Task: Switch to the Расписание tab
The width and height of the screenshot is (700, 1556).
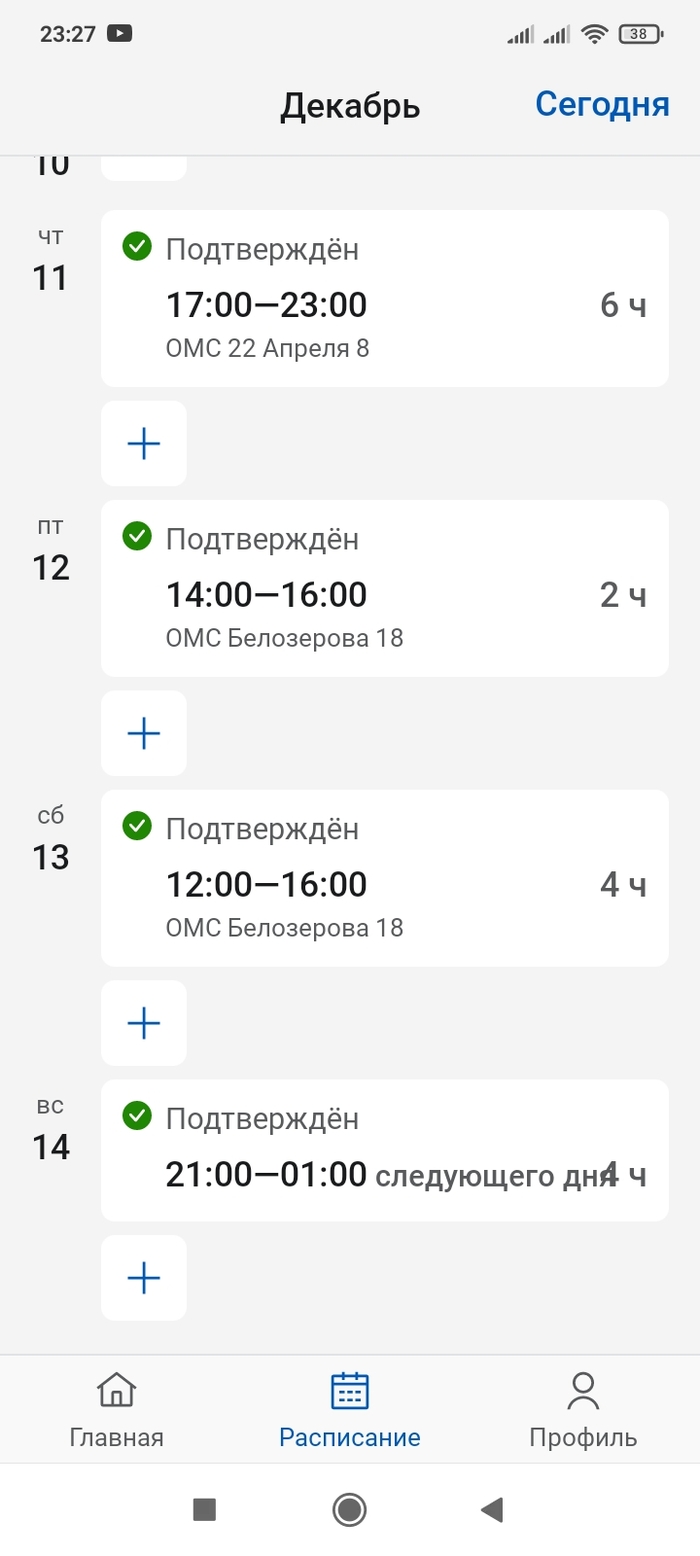Action: point(349,1410)
